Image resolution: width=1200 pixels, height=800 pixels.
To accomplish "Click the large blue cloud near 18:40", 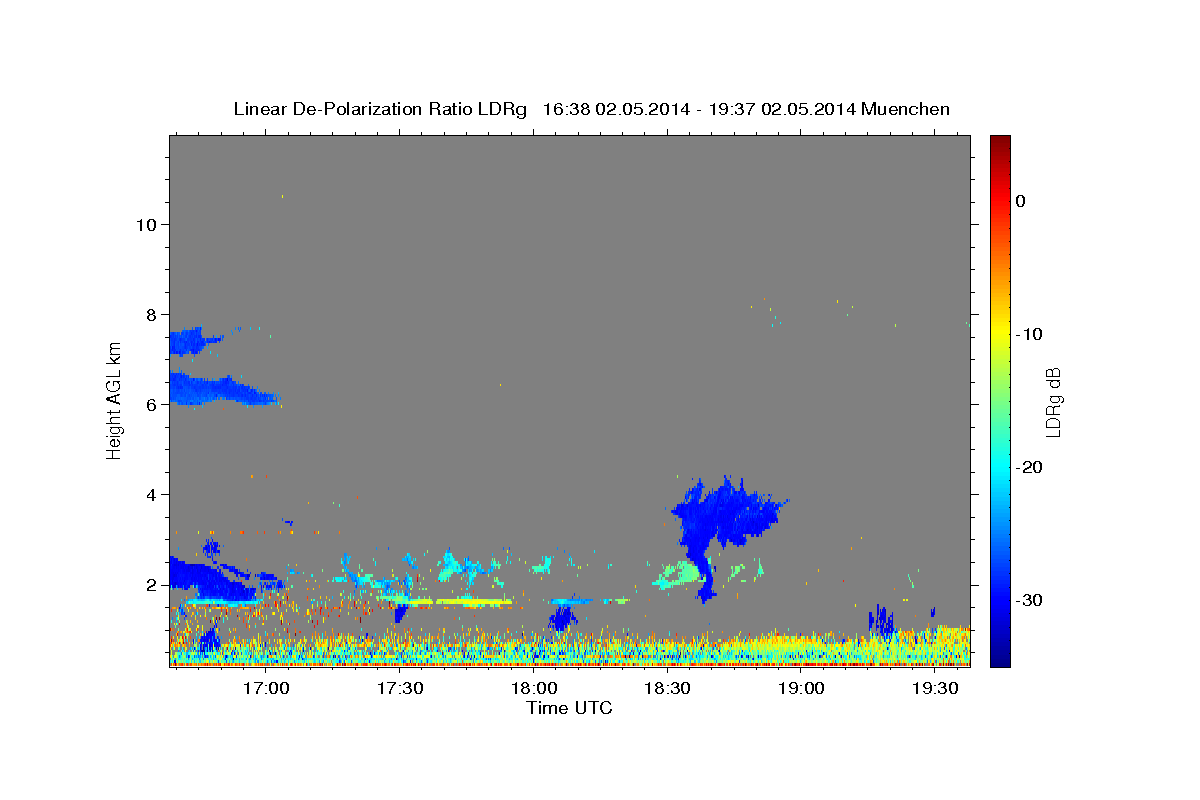I will [x=725, y=515].
